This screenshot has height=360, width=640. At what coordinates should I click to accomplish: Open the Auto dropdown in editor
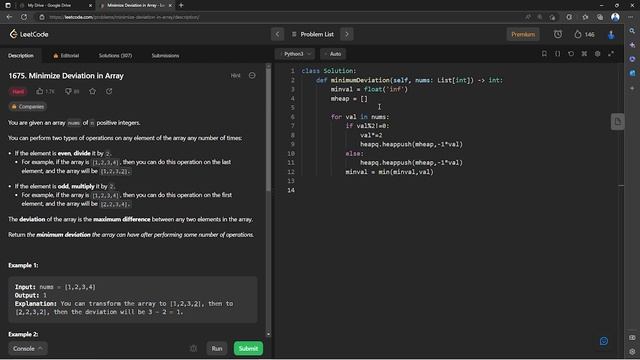pos(333,54)
